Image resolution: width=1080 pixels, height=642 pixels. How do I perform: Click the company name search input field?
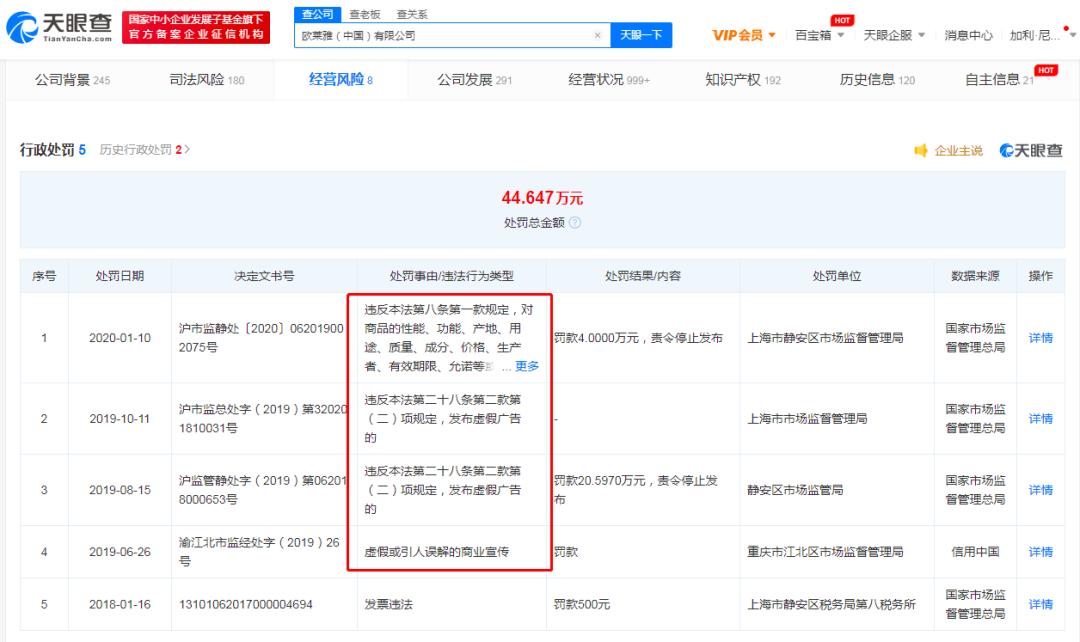[445, 35]
